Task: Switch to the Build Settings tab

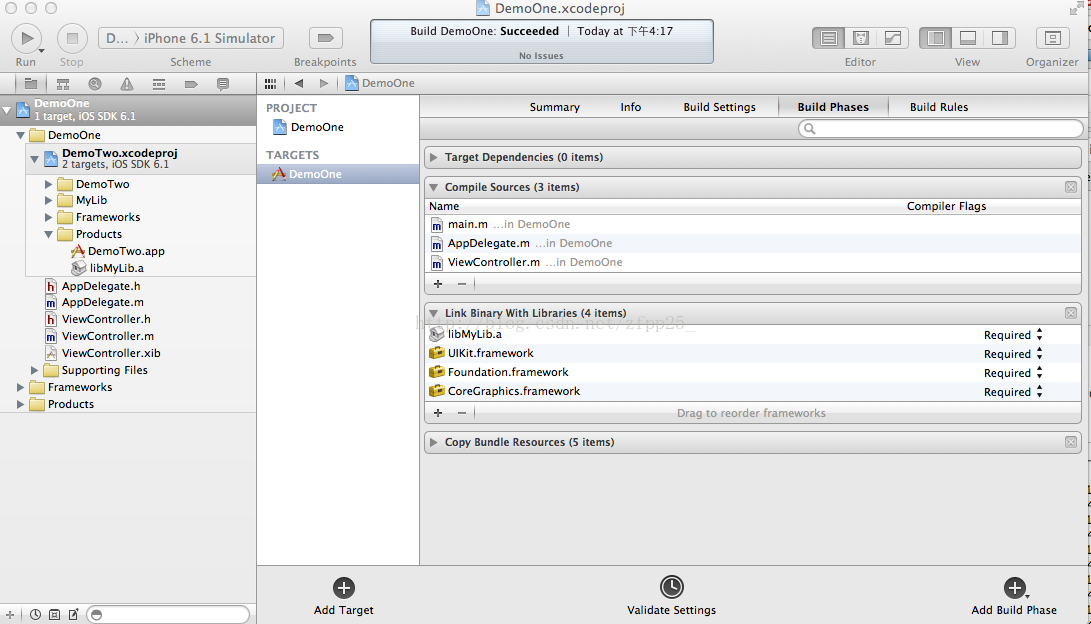Action: [x=719, y=107]
